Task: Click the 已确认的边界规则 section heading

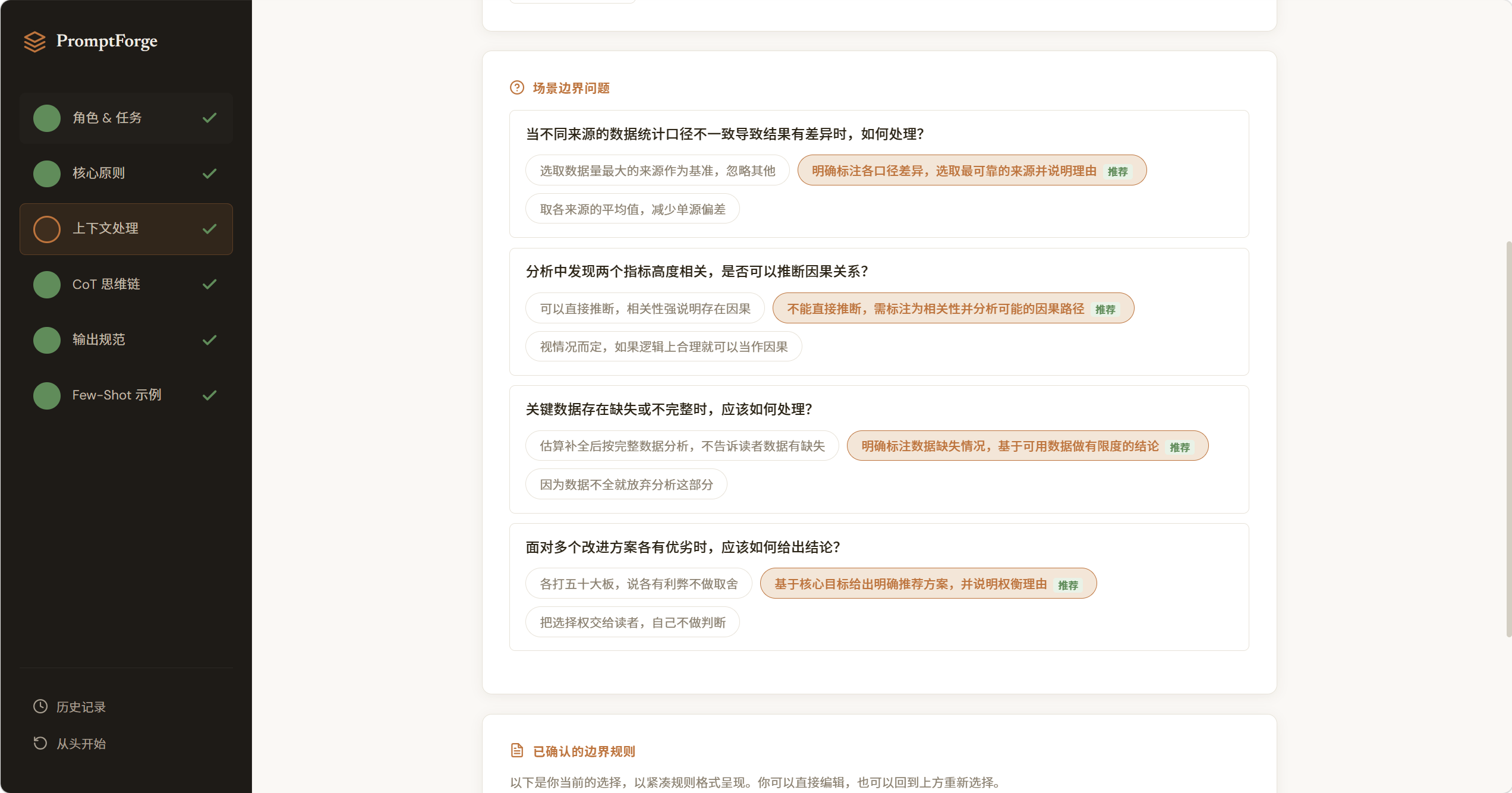Action: click(x=584, y=751)
